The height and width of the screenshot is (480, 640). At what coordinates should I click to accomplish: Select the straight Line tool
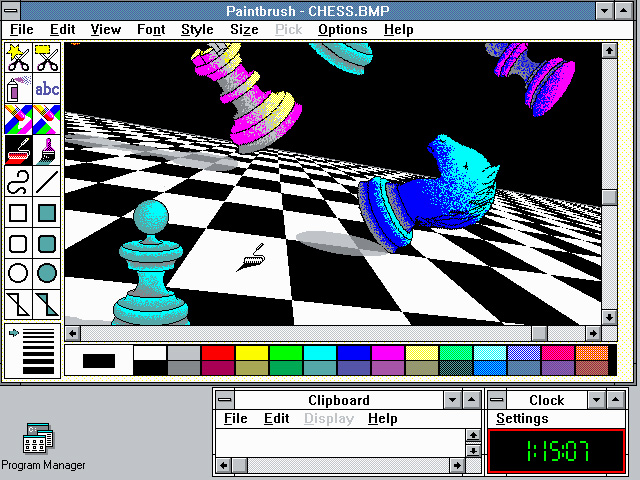(x=47, y=181)
